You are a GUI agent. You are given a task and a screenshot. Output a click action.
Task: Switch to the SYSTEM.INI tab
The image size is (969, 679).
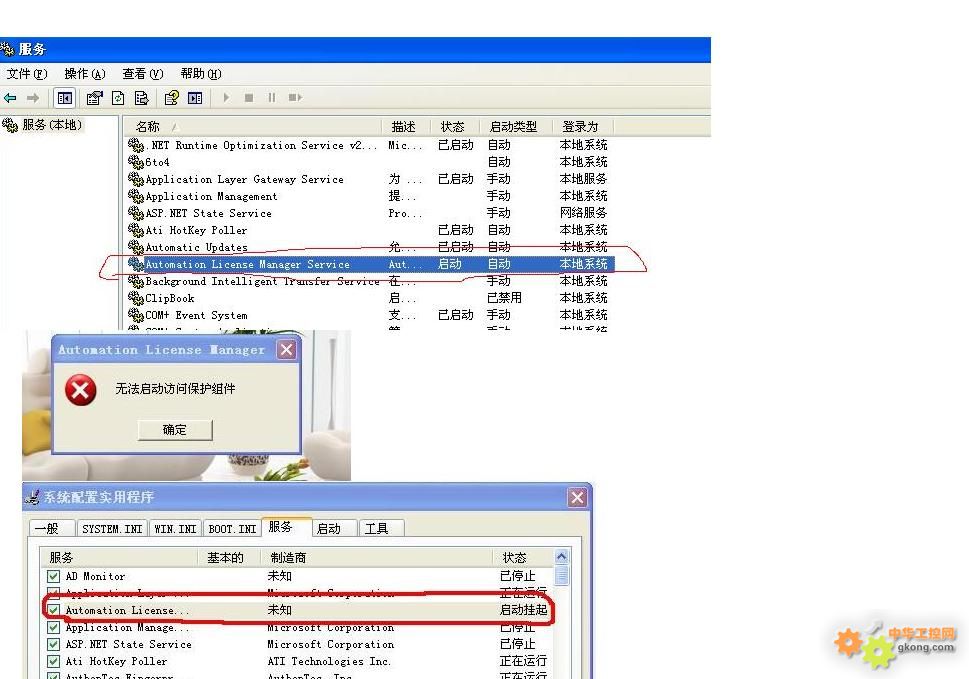(112, 529)
